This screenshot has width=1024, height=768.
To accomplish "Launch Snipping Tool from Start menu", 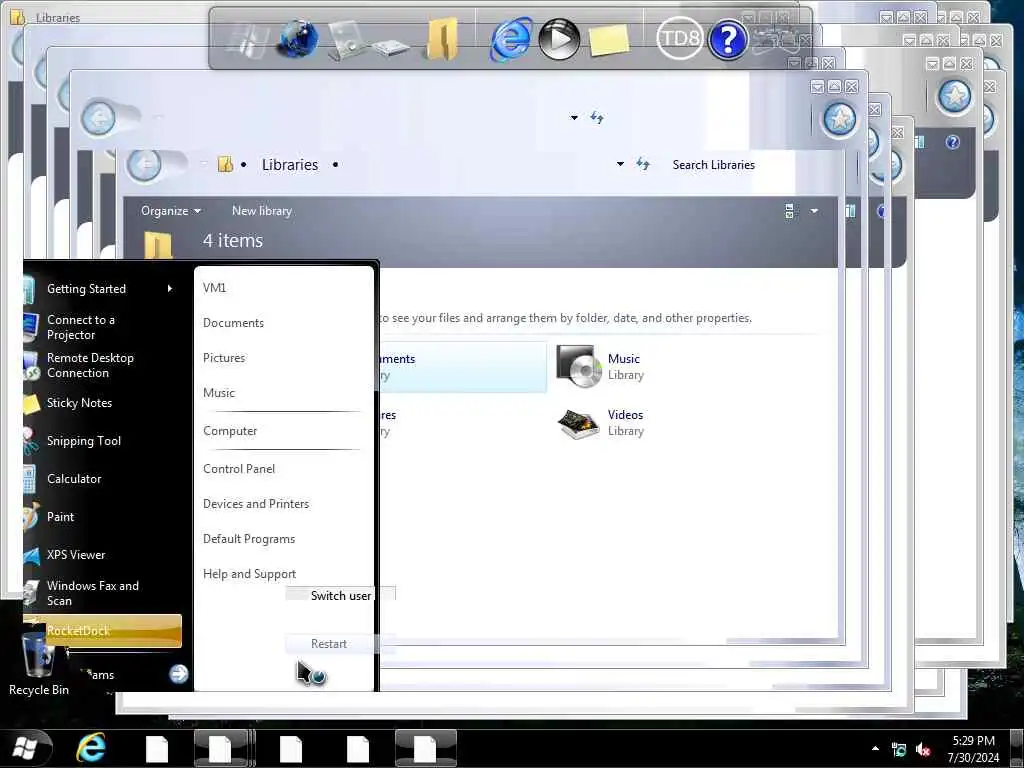I will coord(104,441).
